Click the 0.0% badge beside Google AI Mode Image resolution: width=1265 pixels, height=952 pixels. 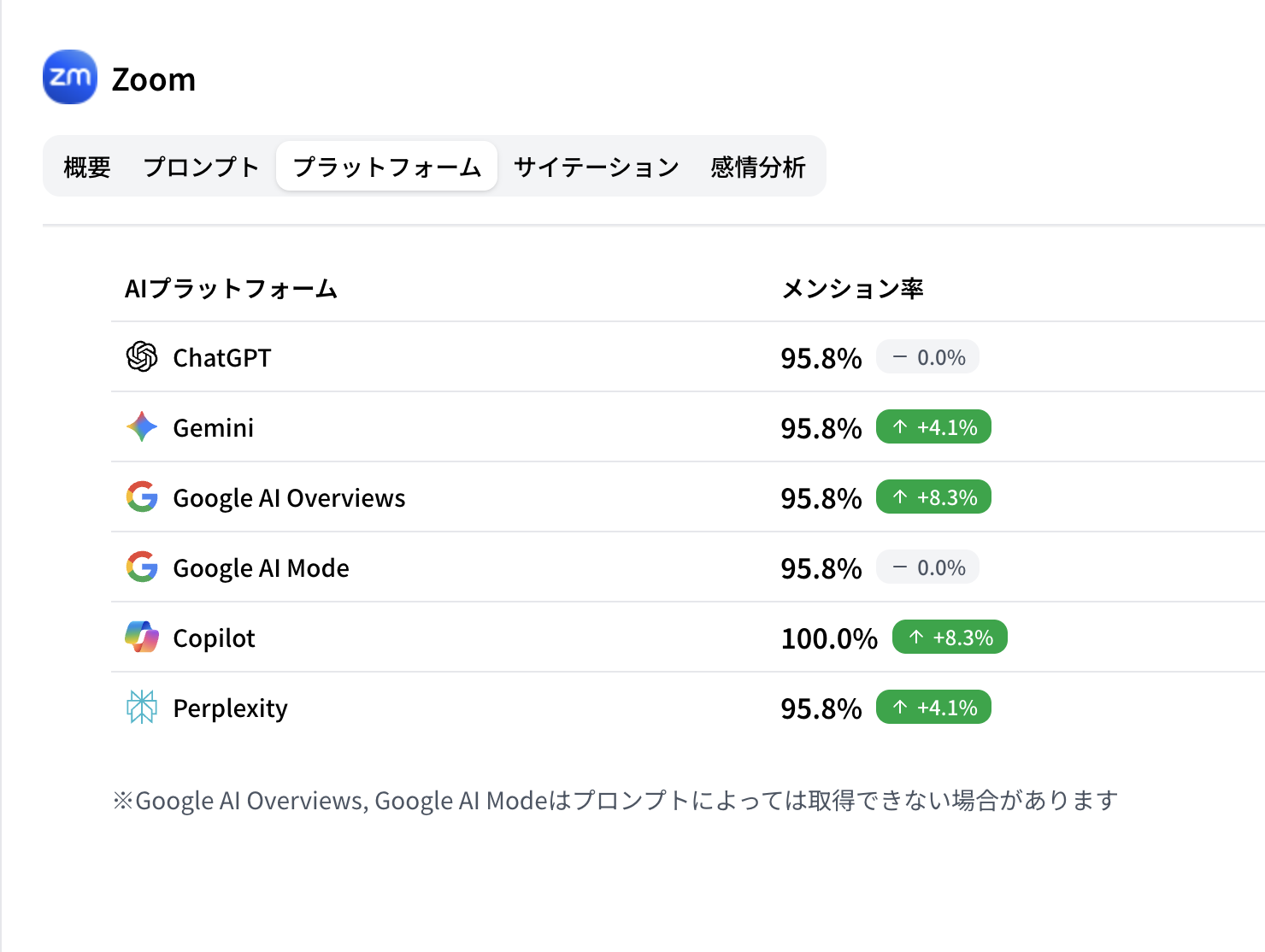click(927, 567)
